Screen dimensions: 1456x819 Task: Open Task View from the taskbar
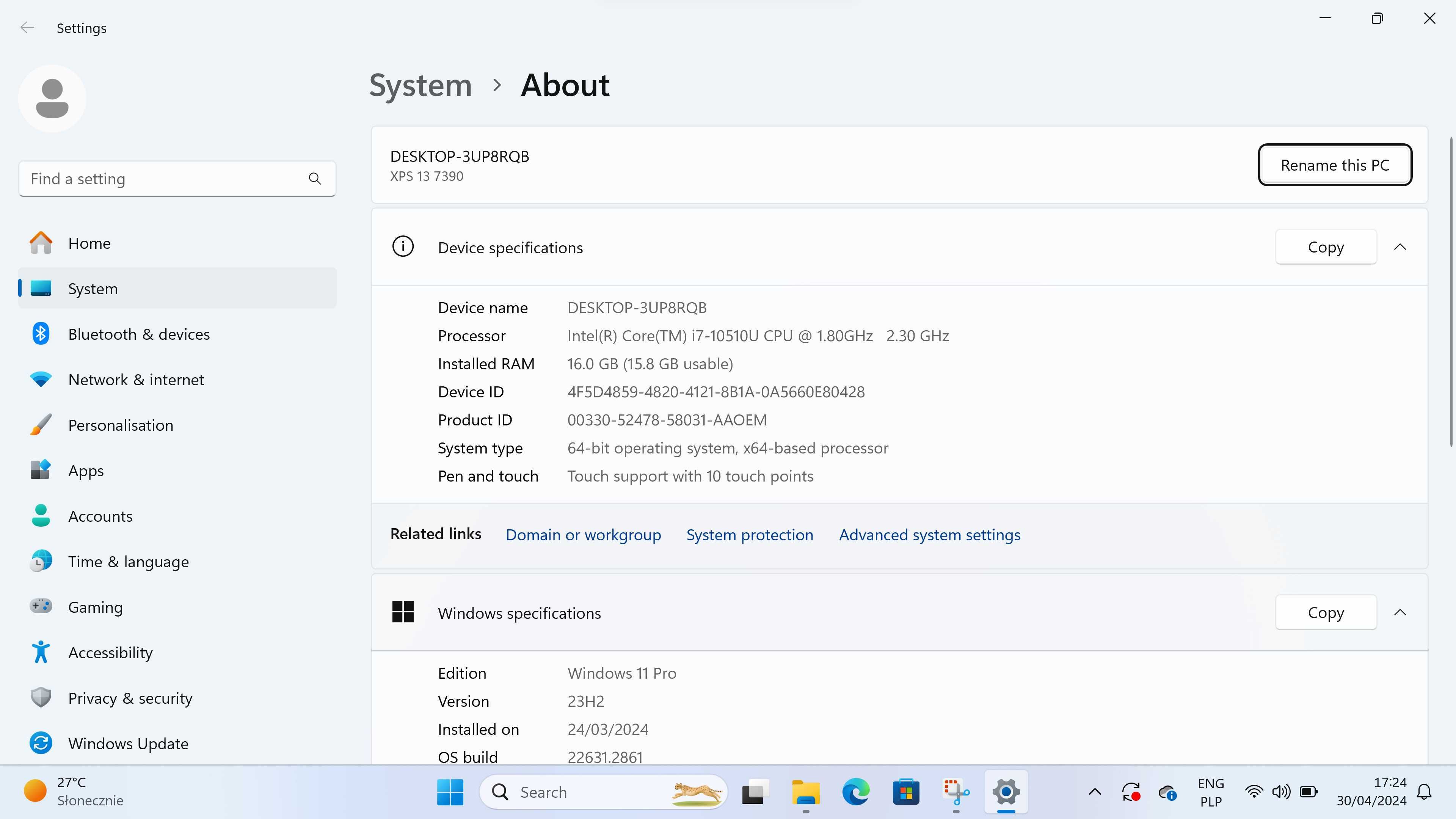pyautogui.click(x=756, y=792)
